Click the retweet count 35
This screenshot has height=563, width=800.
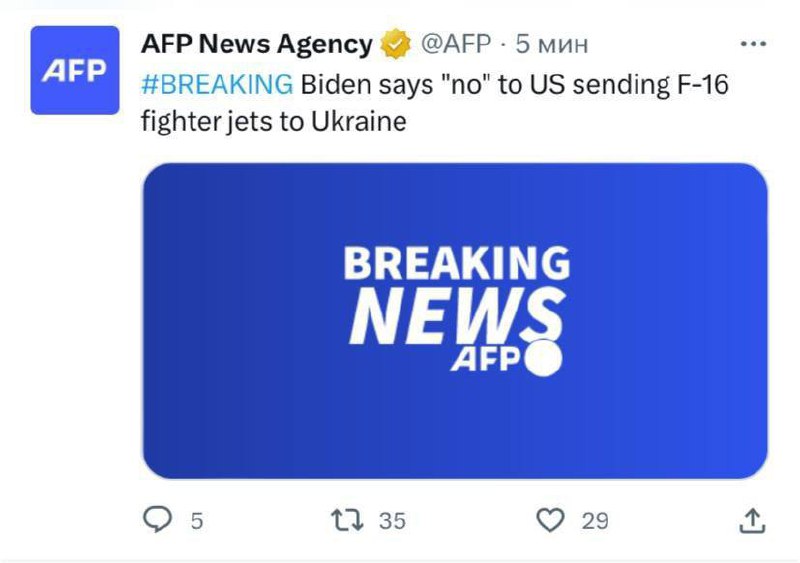(x=393, y=521)
